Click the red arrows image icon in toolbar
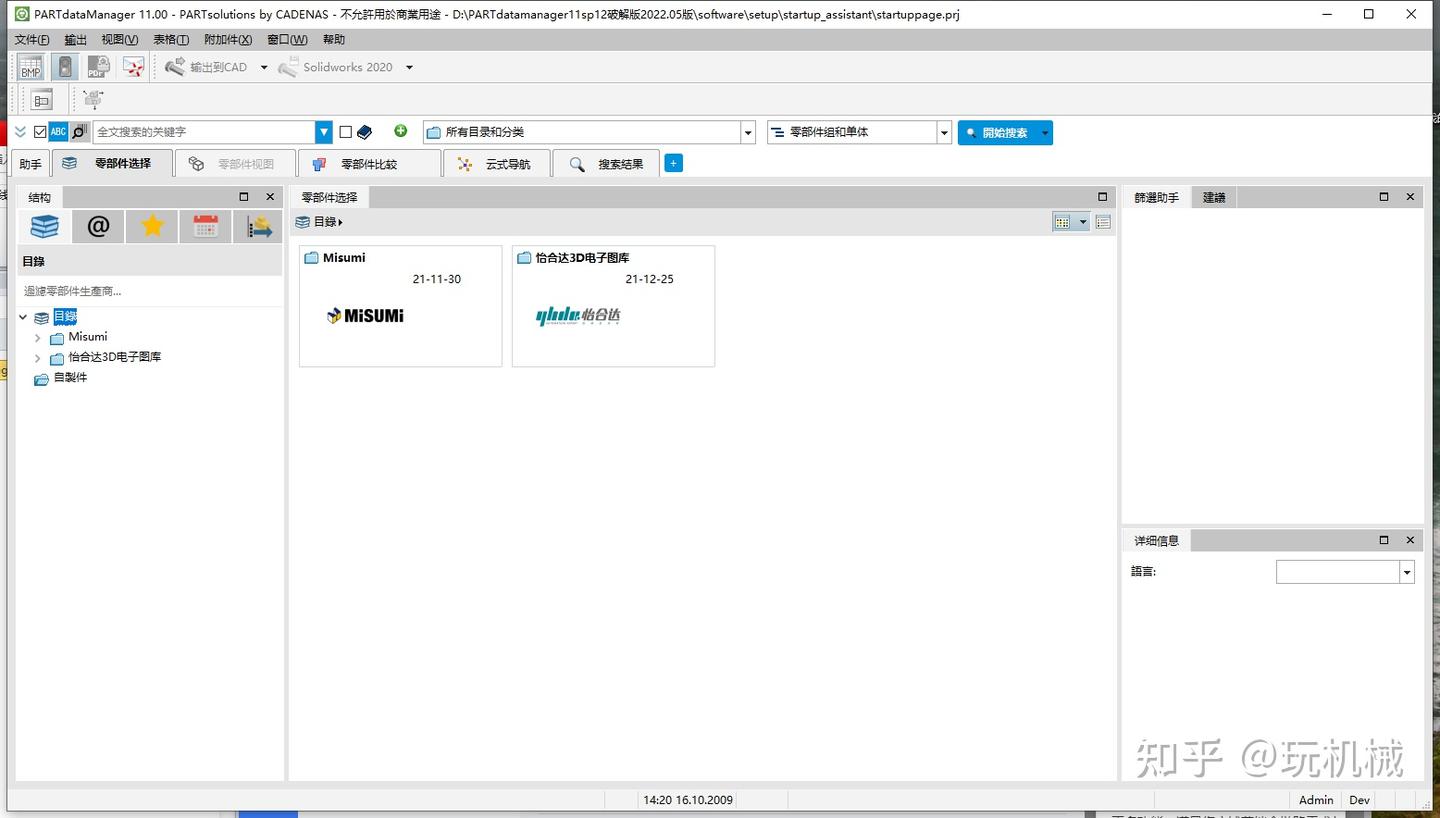Image resolution: width=1440 pixels, height=818 pixels. click(133, 67)
